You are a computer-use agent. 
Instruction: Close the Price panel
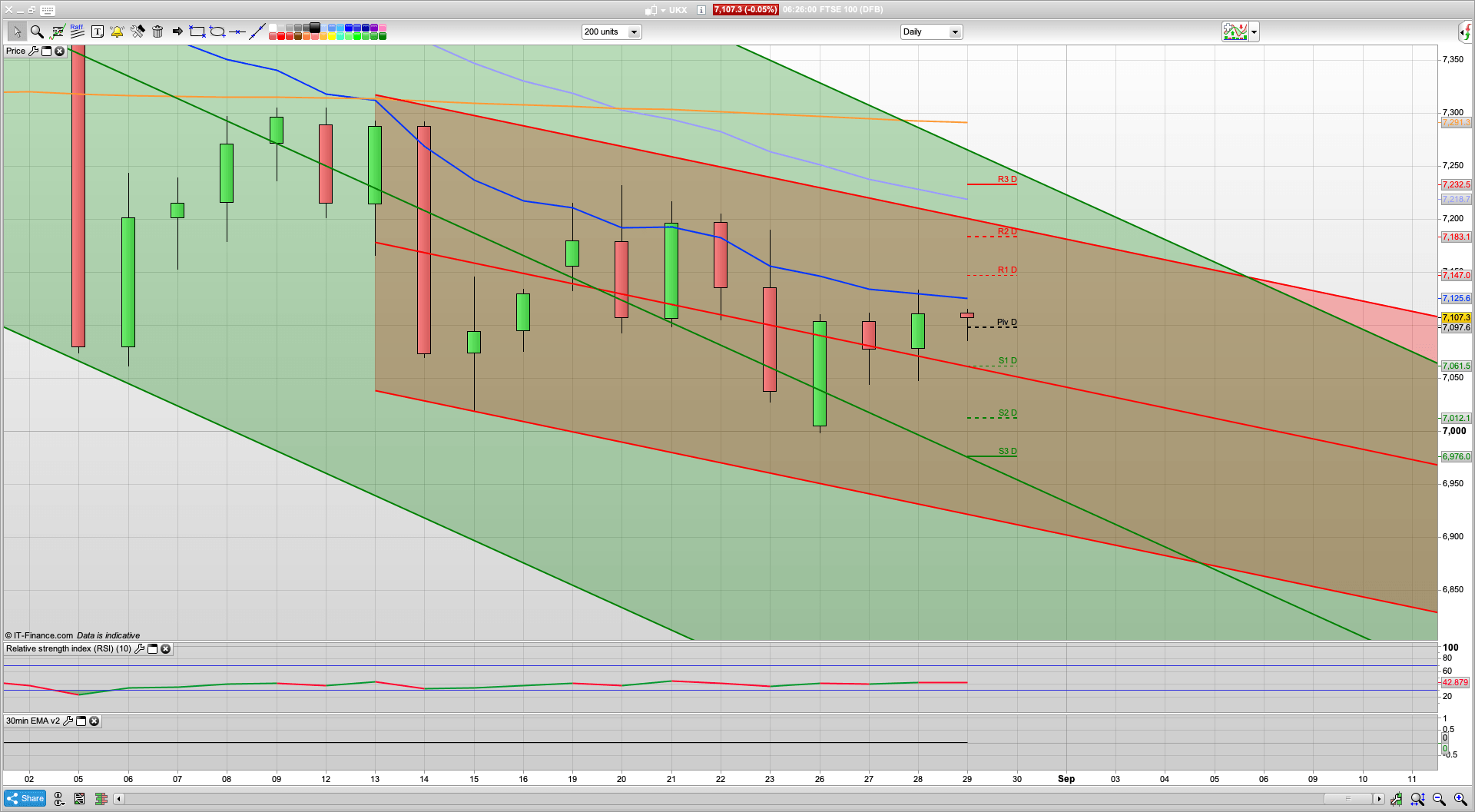(x=59, y=51)
